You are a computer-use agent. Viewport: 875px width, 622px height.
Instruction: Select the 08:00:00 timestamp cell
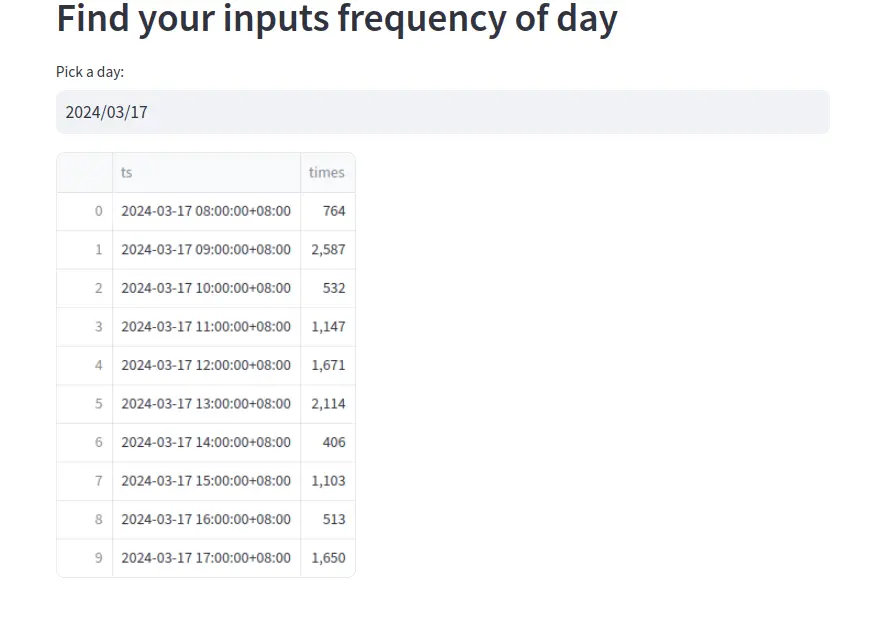(206, 211)
